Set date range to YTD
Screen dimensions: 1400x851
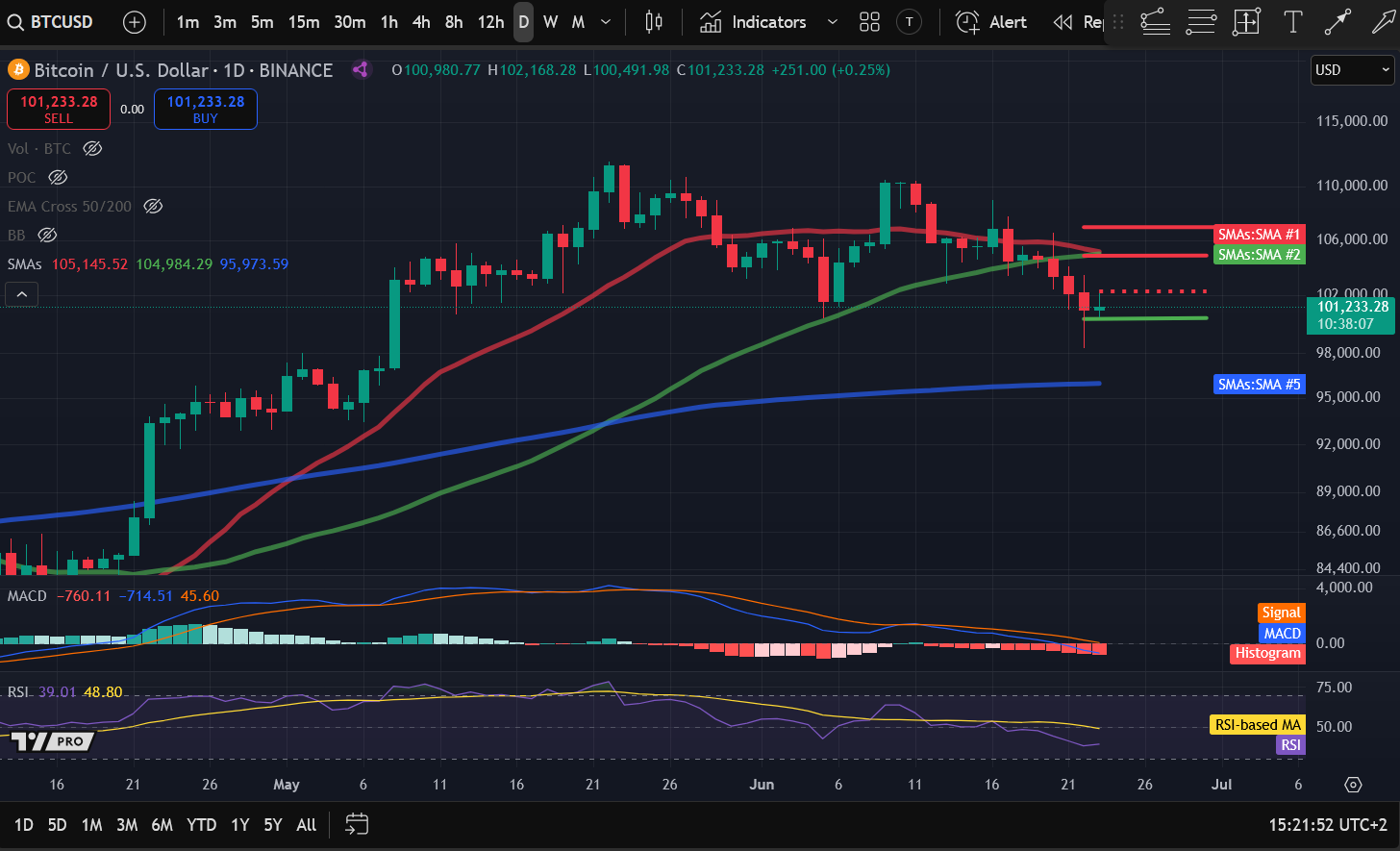[x=201, y=824]
